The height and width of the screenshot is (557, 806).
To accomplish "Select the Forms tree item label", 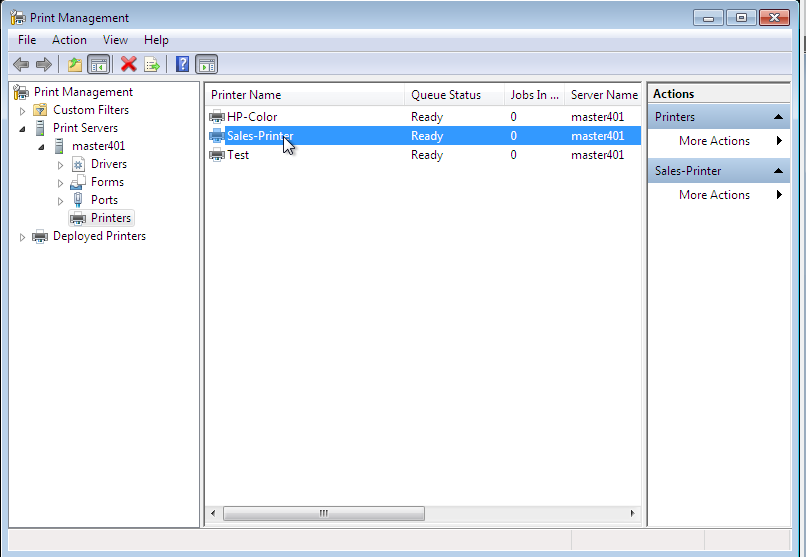I will 107,182.
